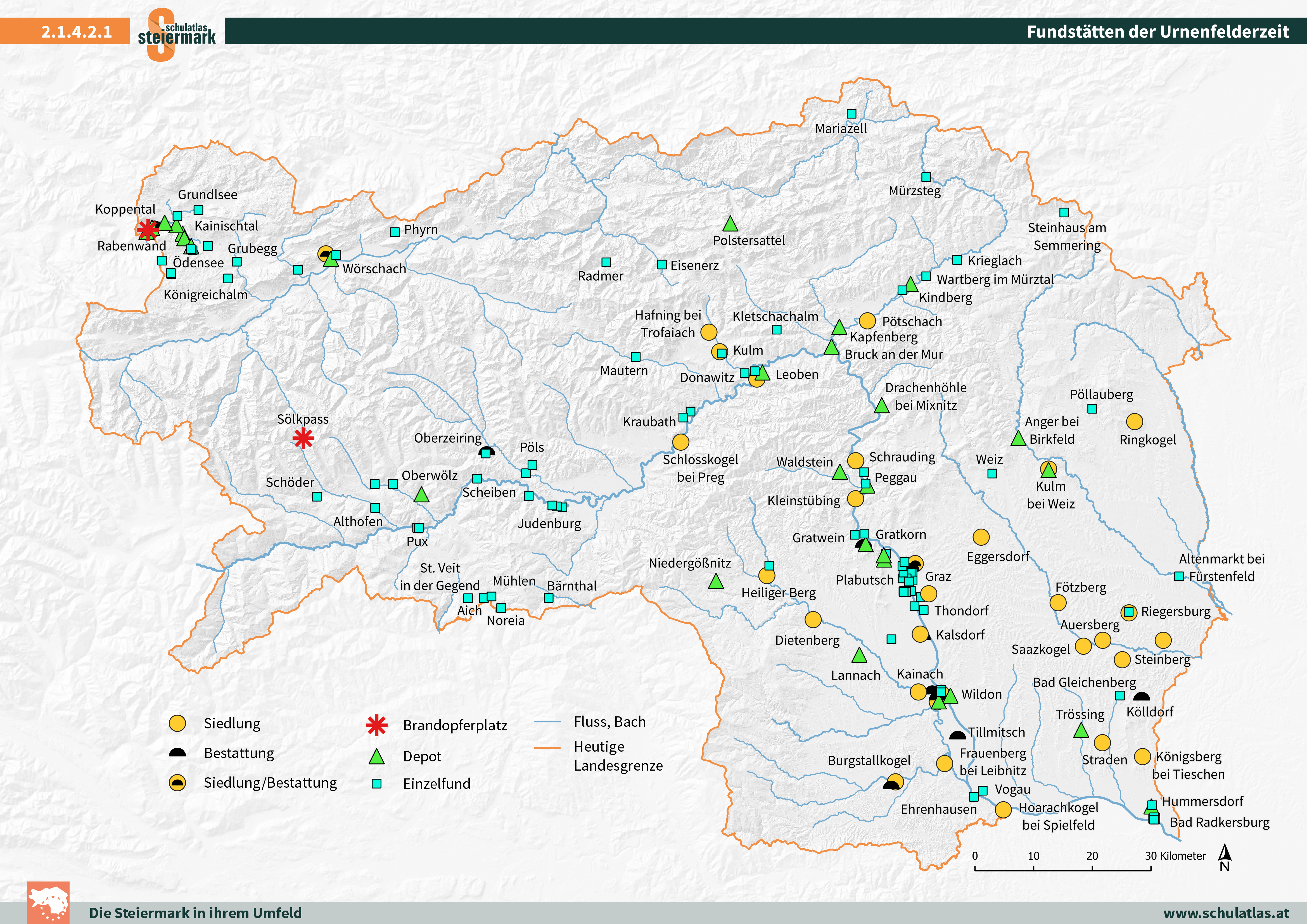
Task: Click the red Brandopferplatz marker at Sölkpass
Action: pos(303,438)
